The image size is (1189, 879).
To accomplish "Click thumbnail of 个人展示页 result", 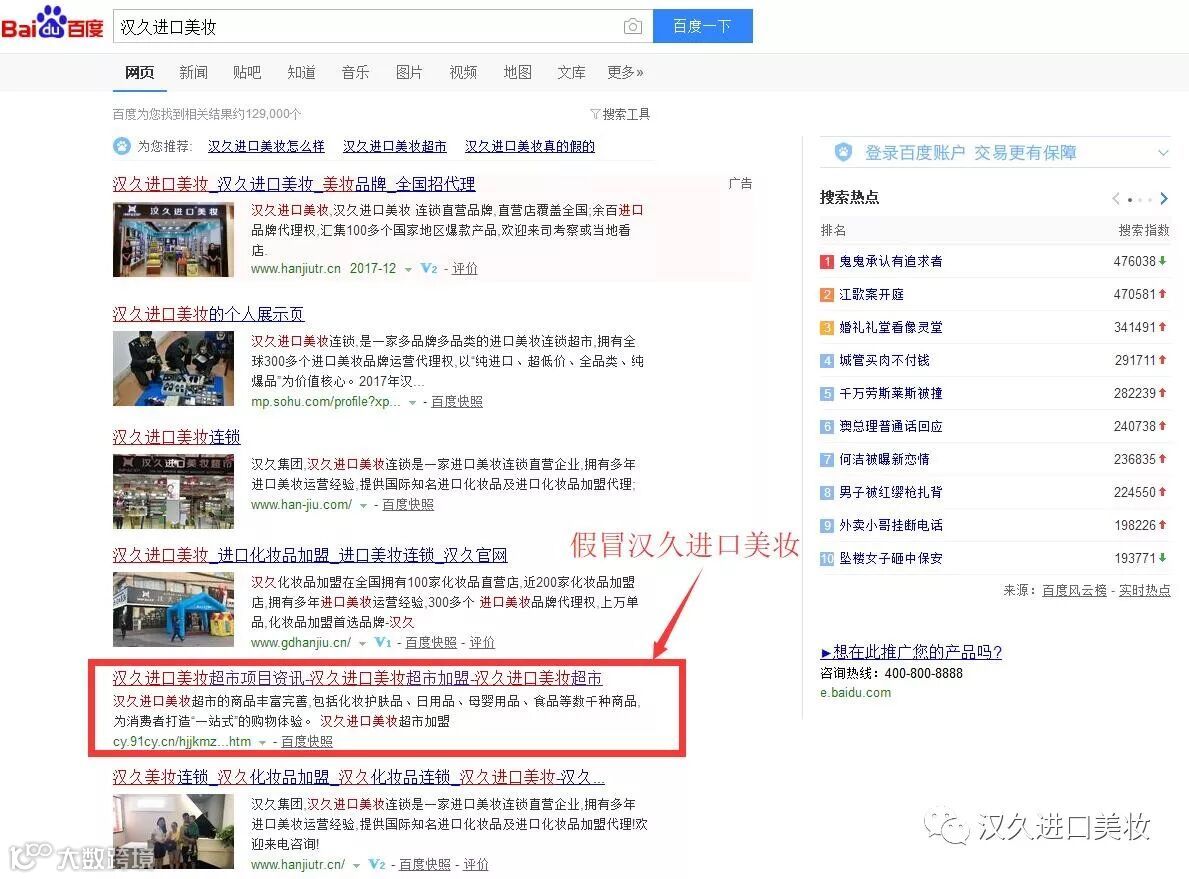I will pyautogui.click(x=174, y=369).
